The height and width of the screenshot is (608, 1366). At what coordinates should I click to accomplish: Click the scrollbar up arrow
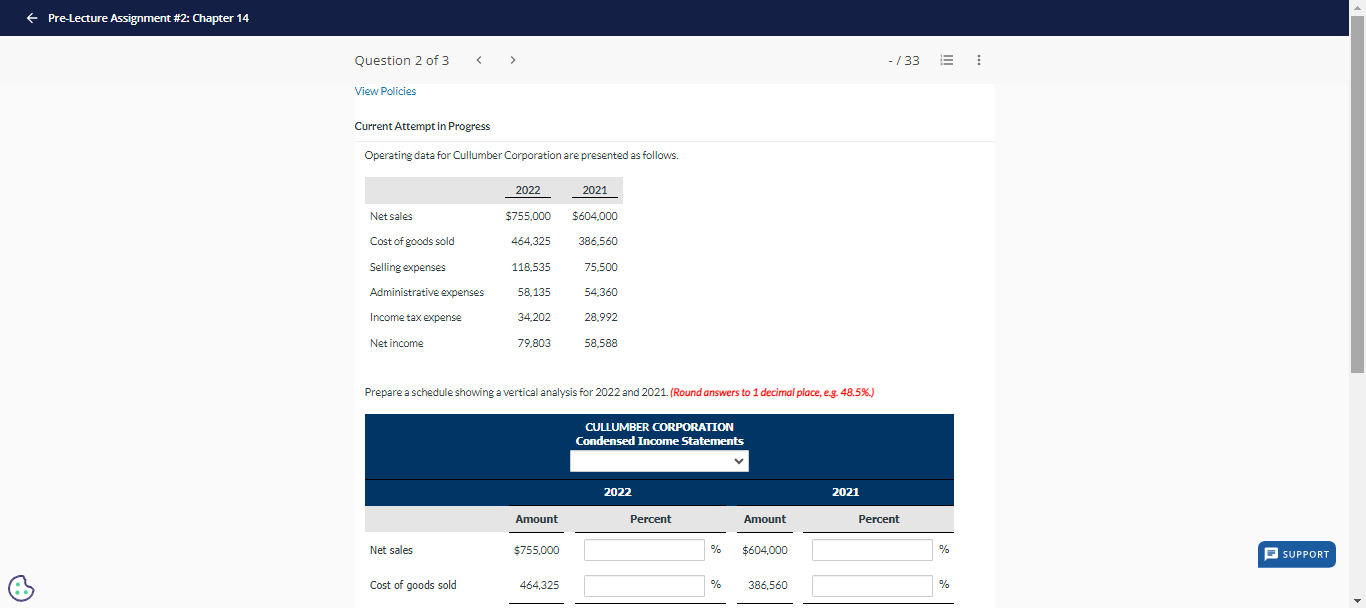pos(1359,7)
